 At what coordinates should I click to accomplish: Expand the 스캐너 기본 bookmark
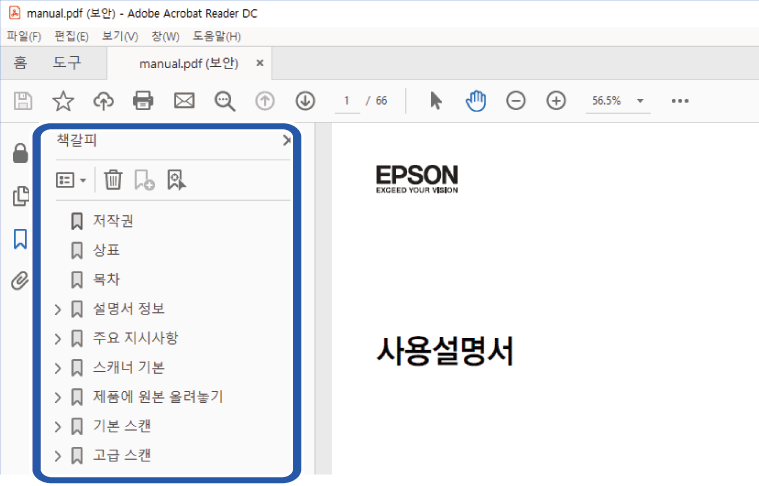(x=58, y=368)
